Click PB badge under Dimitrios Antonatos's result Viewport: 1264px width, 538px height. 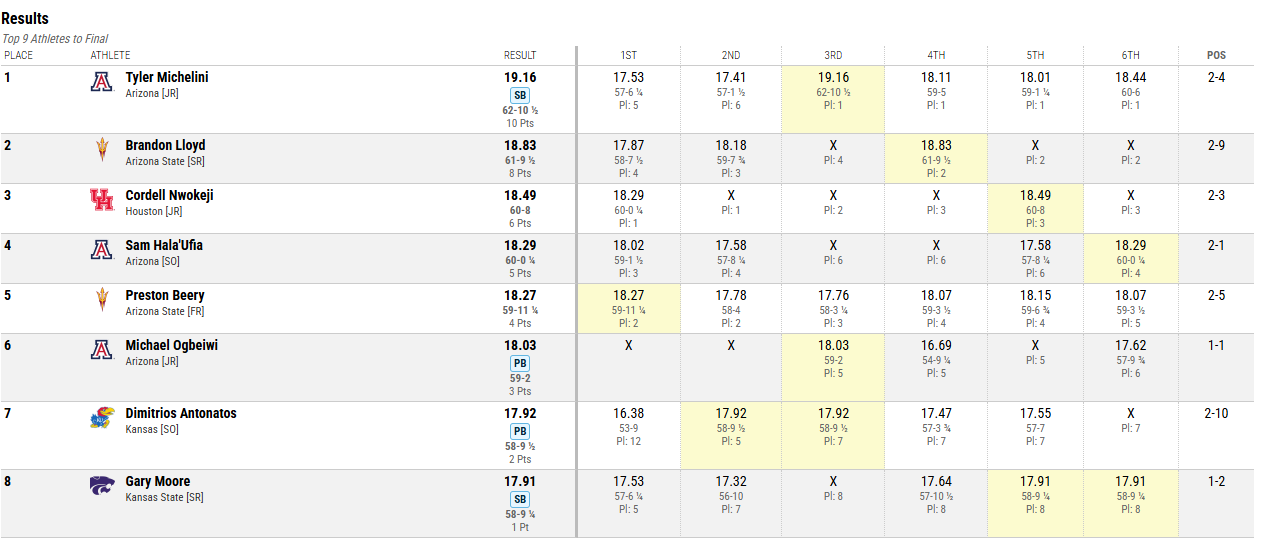pyautogui.click(x=520, y=431)
